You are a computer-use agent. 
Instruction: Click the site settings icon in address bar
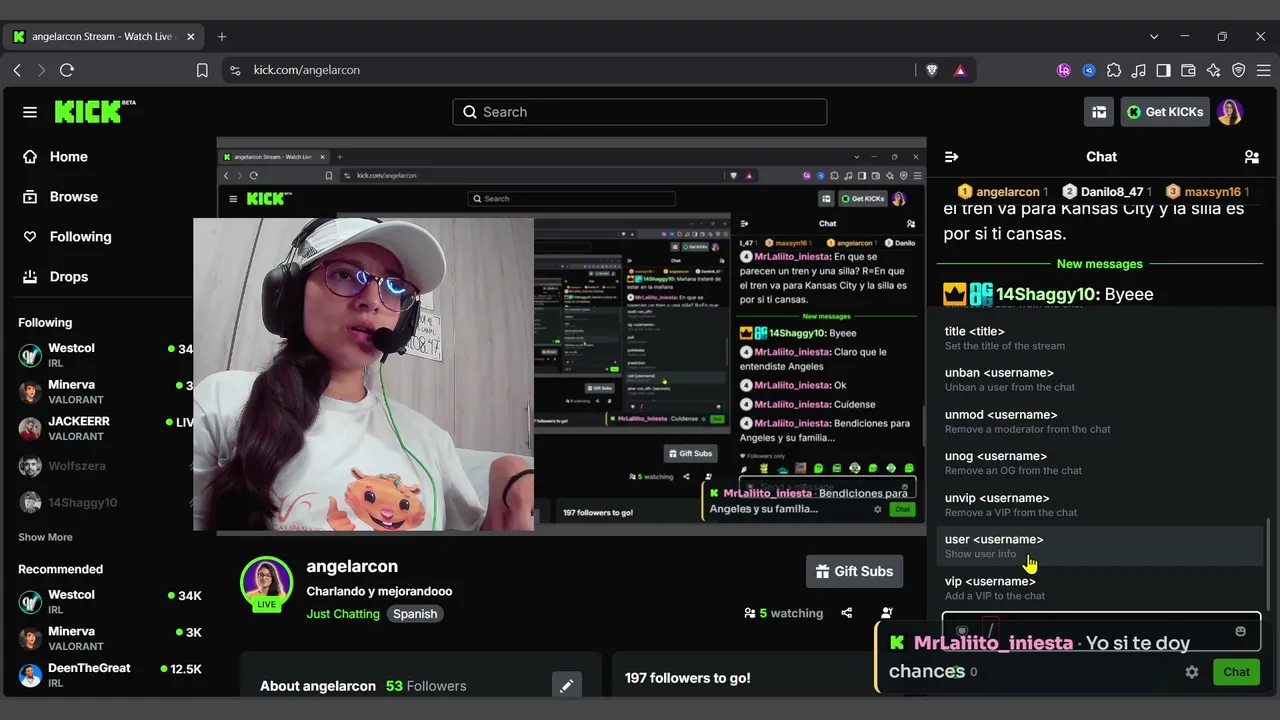coord(235,70)
